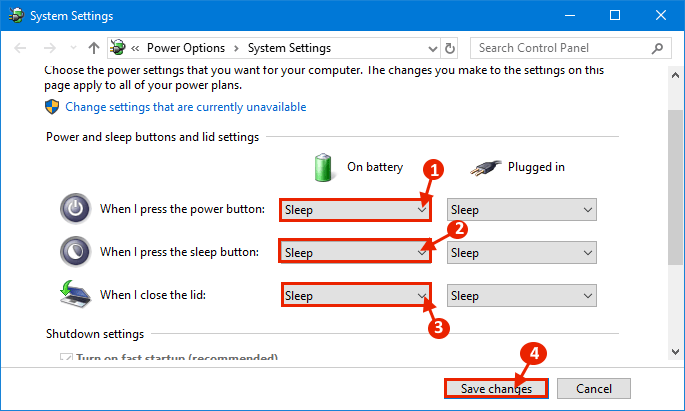685x411 pixels.
Task: Maximize the System Settings window
Action: point(615,15)
